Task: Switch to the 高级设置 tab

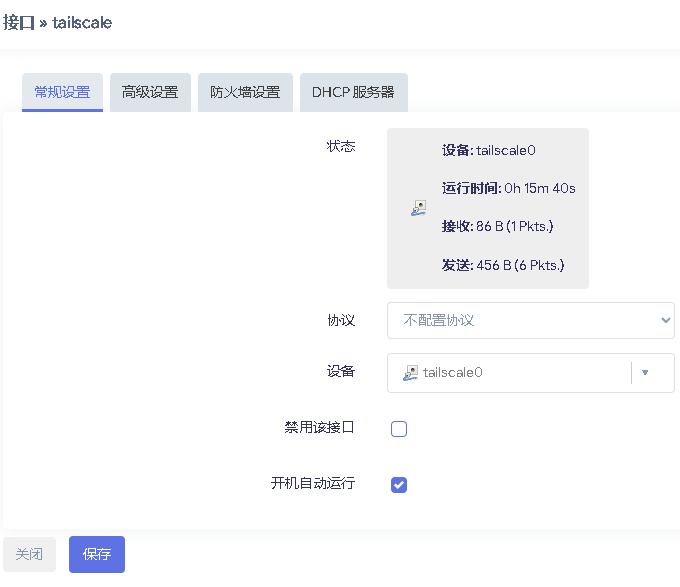Action: point(150,92)
